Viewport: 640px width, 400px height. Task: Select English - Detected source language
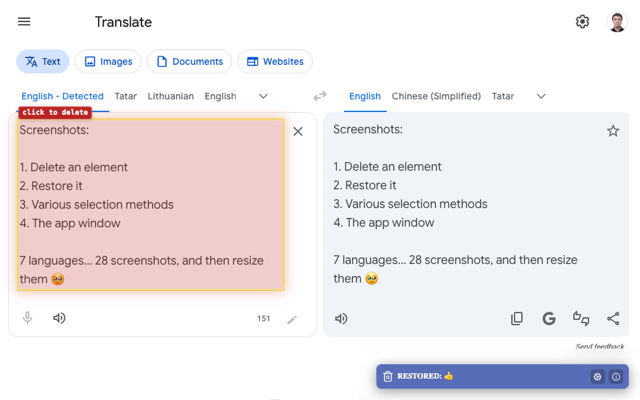62,96
